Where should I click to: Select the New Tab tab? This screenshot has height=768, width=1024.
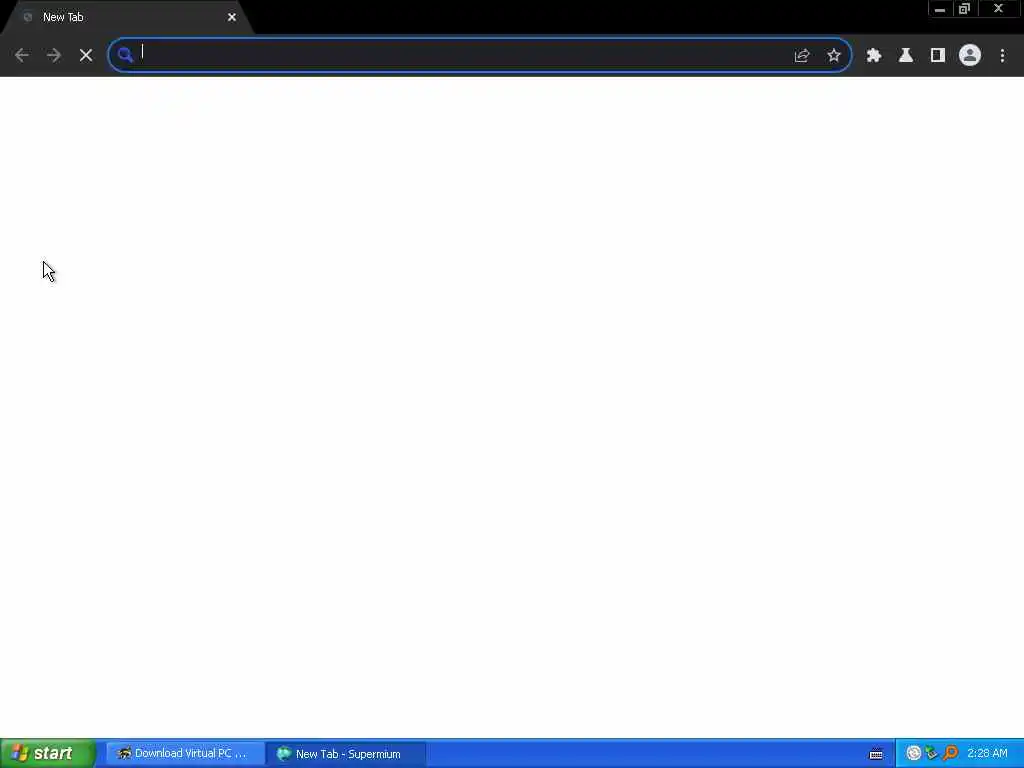click(127, 18)
